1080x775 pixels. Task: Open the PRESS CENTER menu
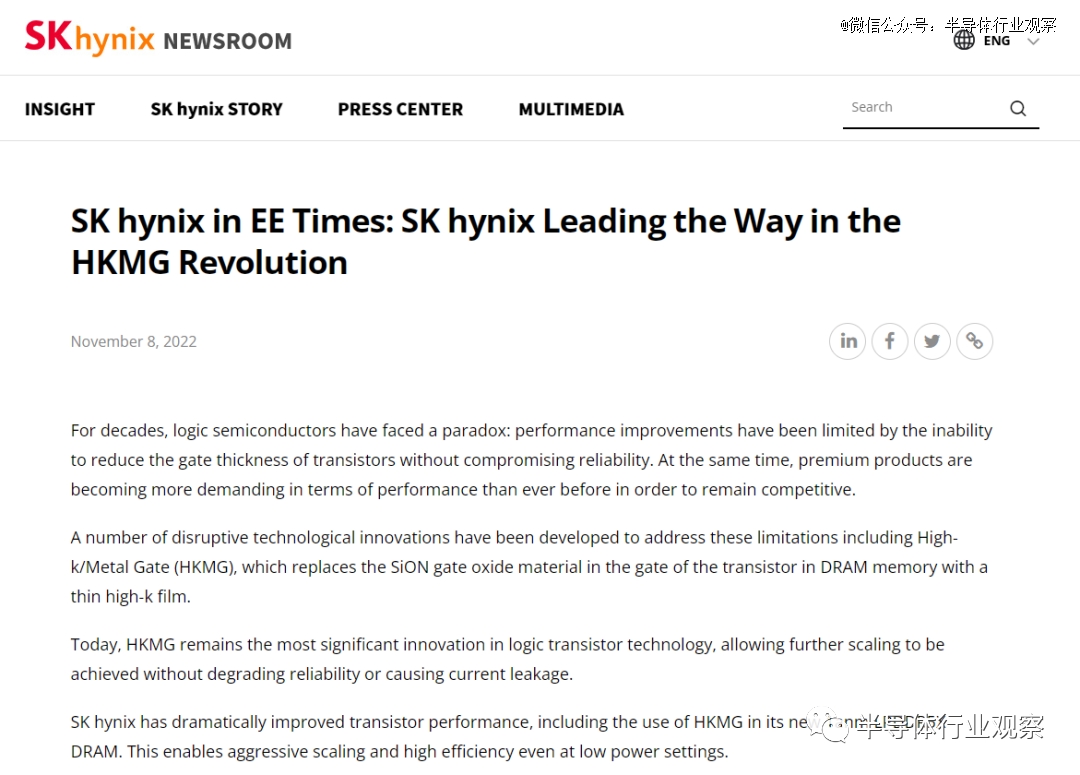pyautogui.click(x=400, y=109)
